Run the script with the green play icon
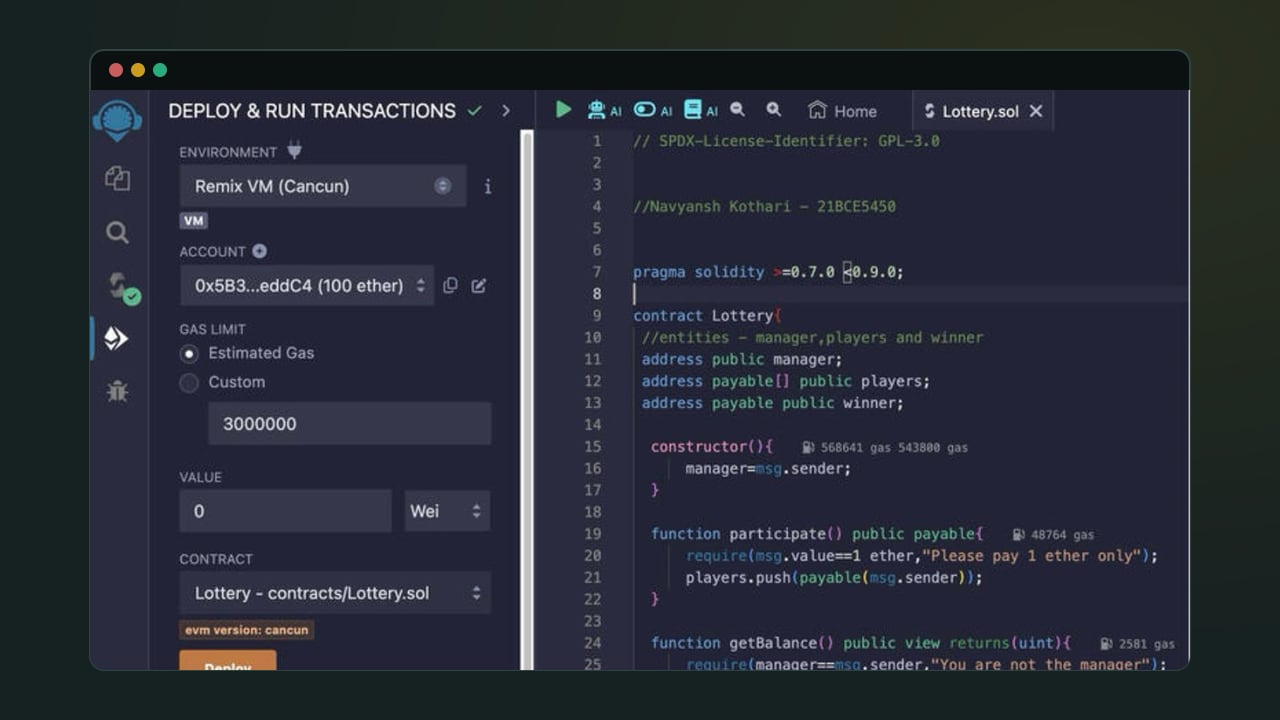The height and width of the screenshot is (720, 1280). point(564,110)
